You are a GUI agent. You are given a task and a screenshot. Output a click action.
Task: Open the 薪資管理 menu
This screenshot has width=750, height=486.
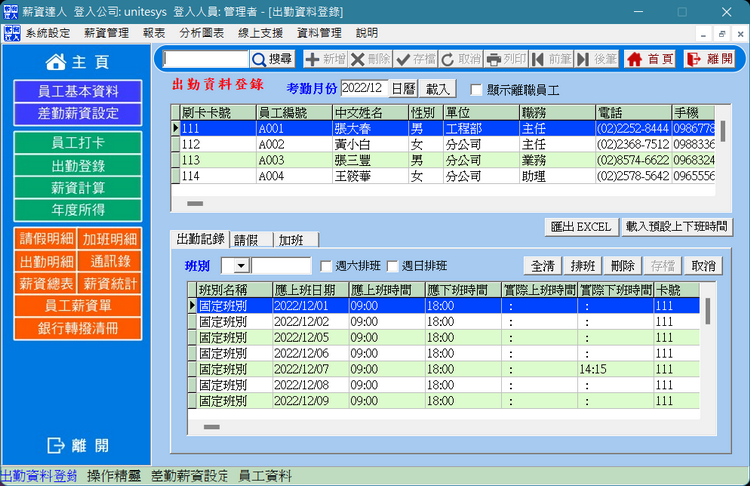coord(106,33)
